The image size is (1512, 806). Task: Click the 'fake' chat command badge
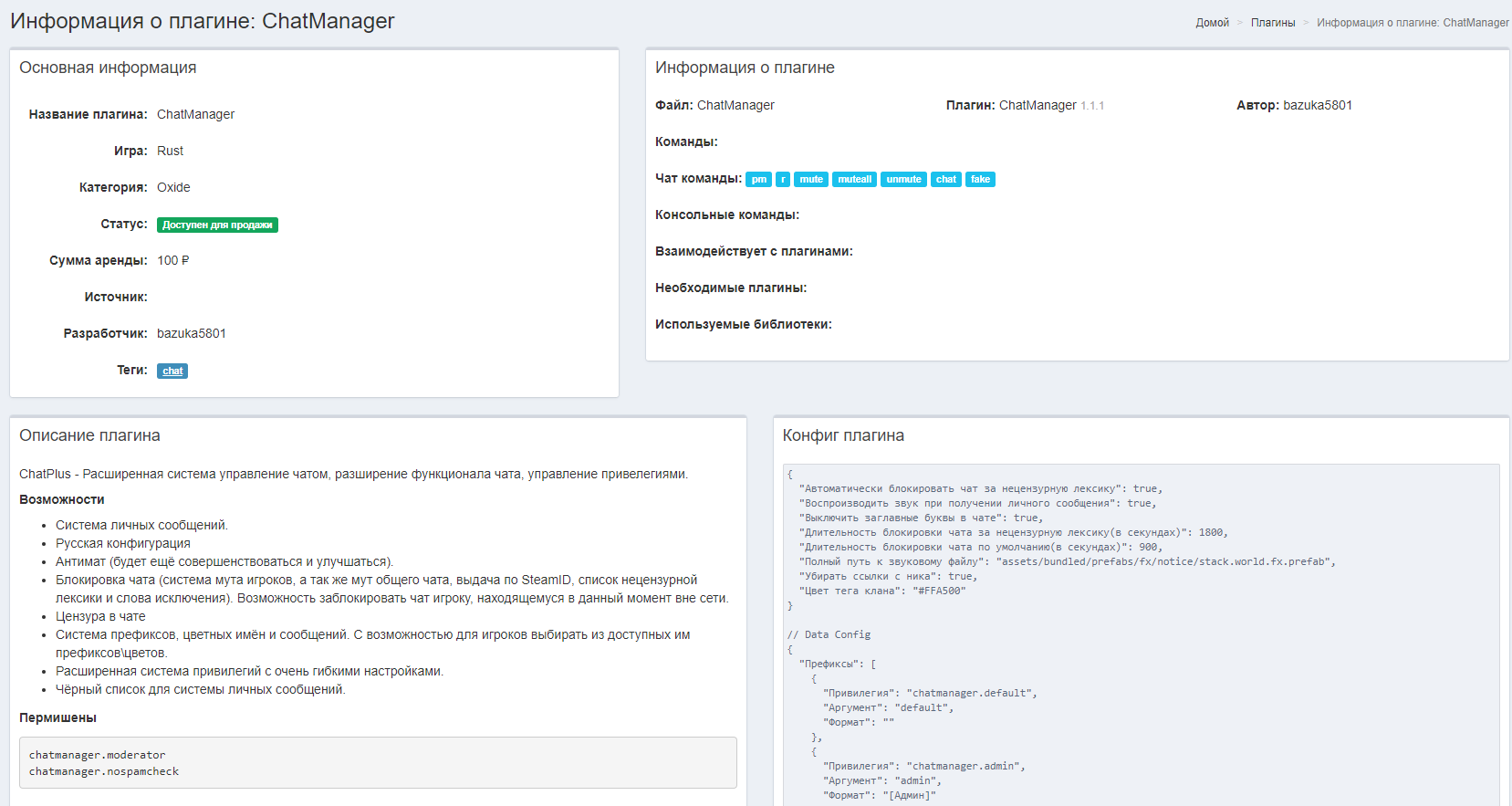click(980, 180)
